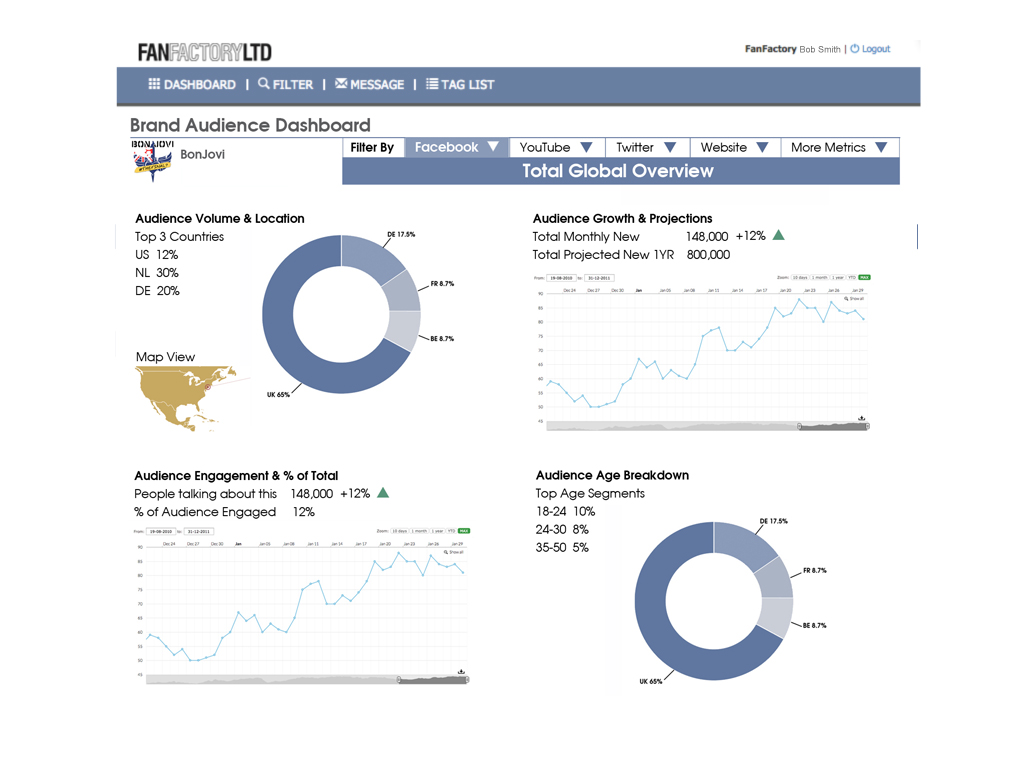1024x768 pixels.
Task: Click the Show all magnifier on Audience Engagement chart
Action: [447, 552]
